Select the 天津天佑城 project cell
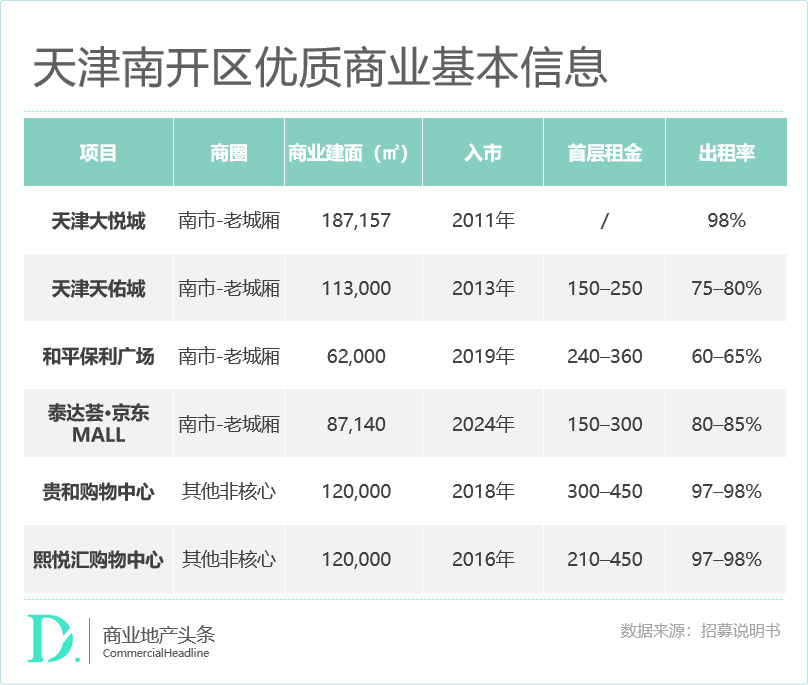 [98, 289]
